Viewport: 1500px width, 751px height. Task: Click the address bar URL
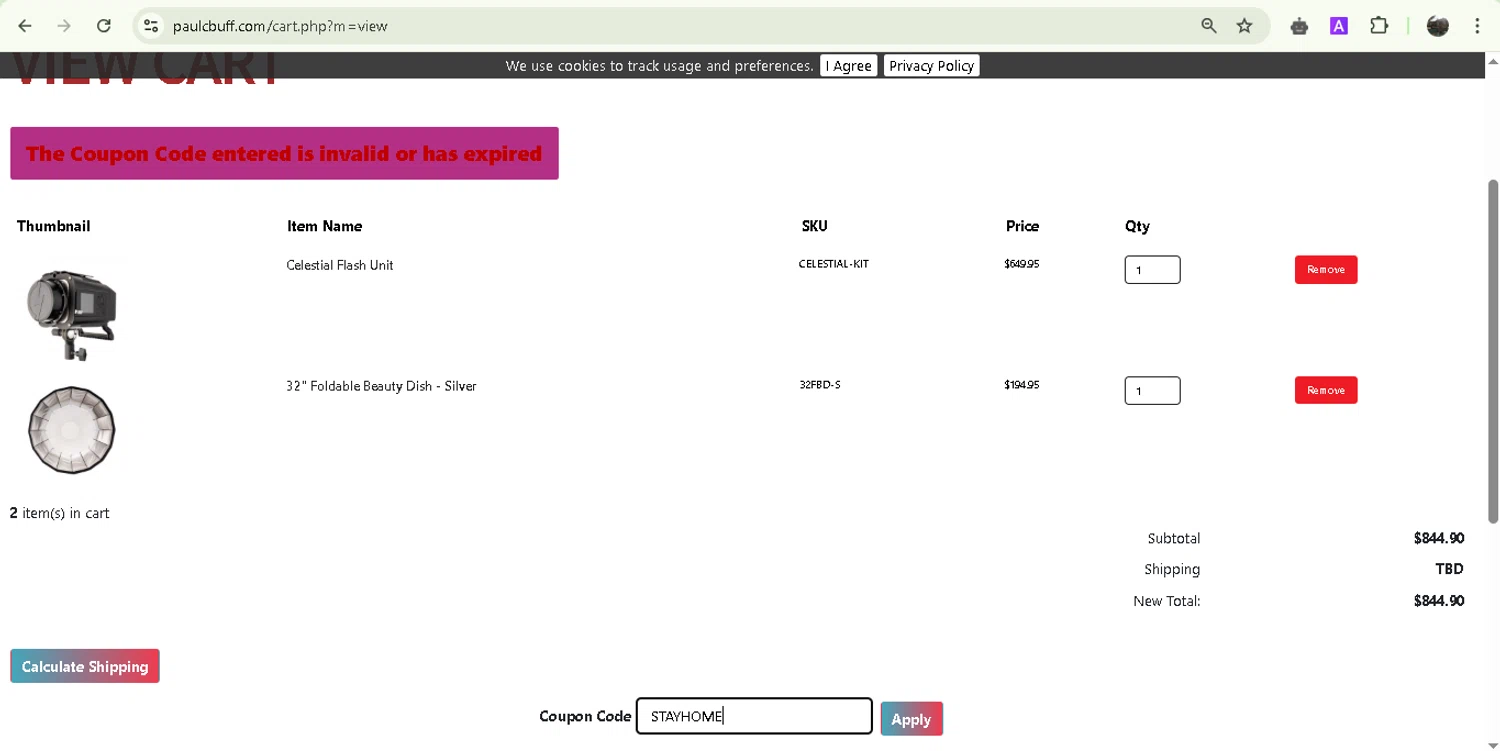click(280, 26)
